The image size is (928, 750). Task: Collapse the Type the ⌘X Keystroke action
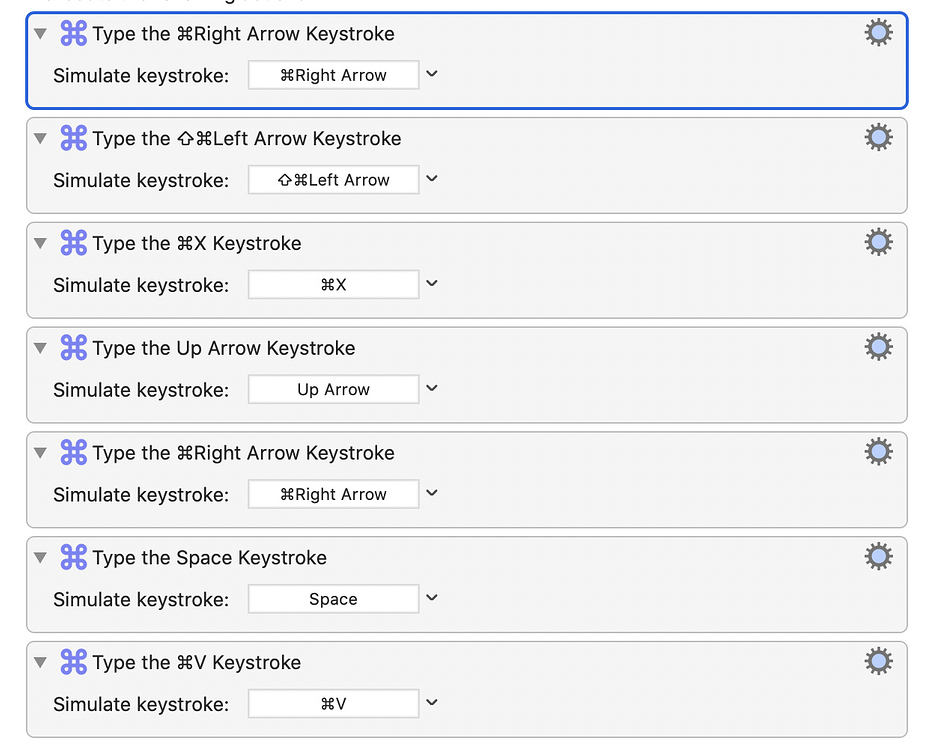[x=39, y=243]
